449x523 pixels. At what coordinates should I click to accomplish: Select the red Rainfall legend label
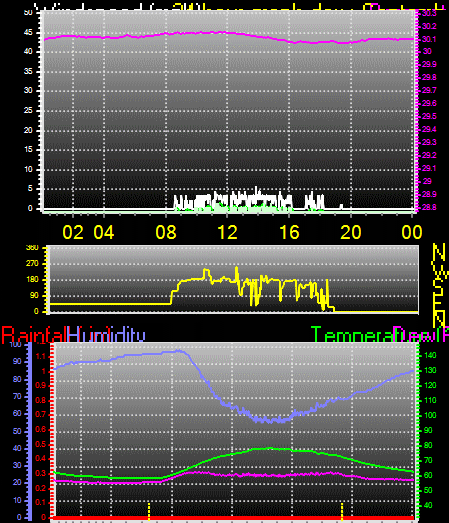click(33, 335)
